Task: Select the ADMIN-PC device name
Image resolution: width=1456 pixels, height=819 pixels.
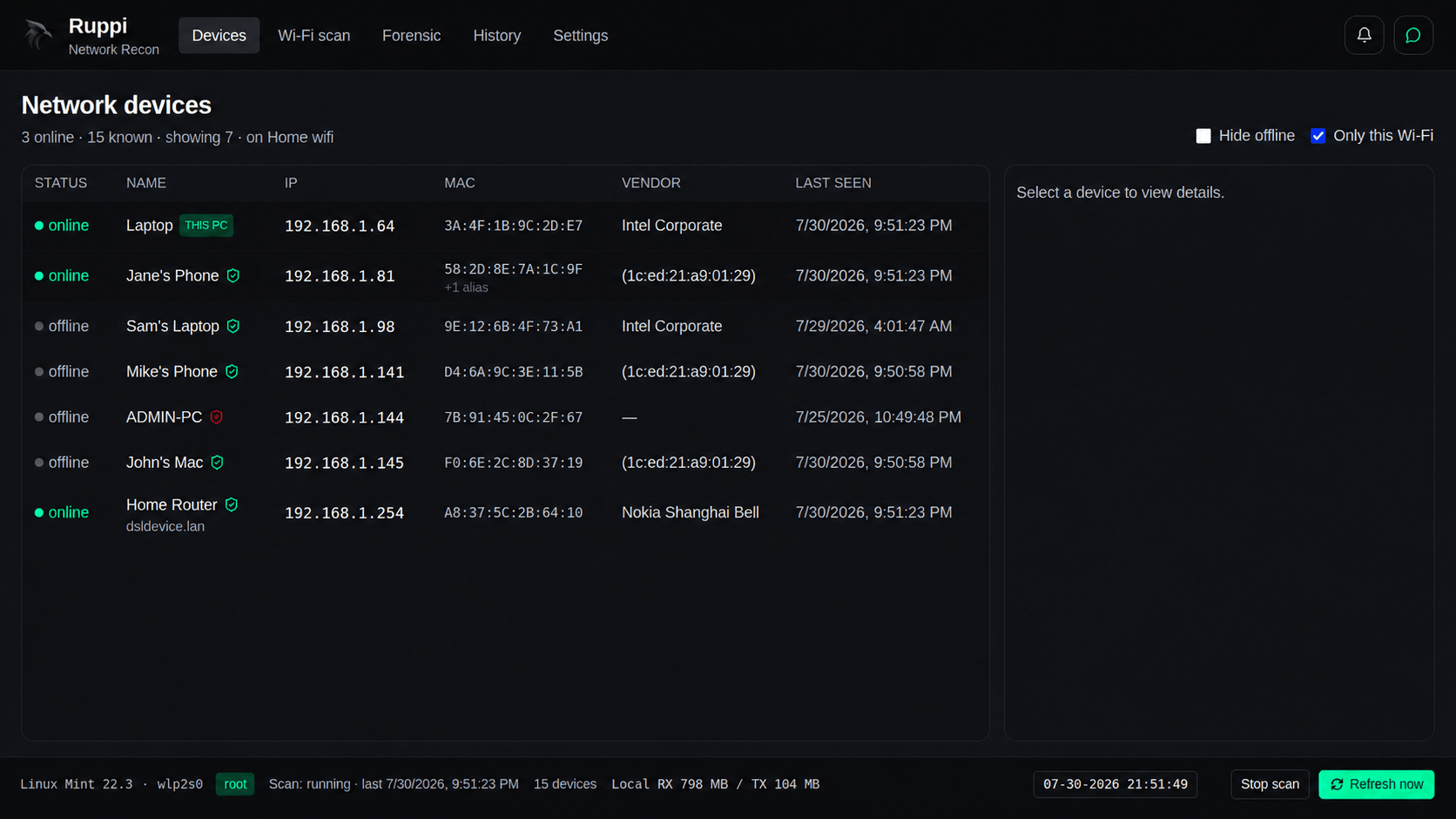Action: pyautogui.click(x=164, y=417)
